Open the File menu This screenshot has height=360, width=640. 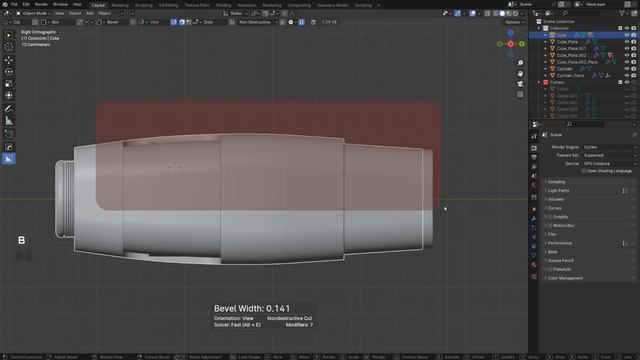pyautogui.click(x=14, y=4)
